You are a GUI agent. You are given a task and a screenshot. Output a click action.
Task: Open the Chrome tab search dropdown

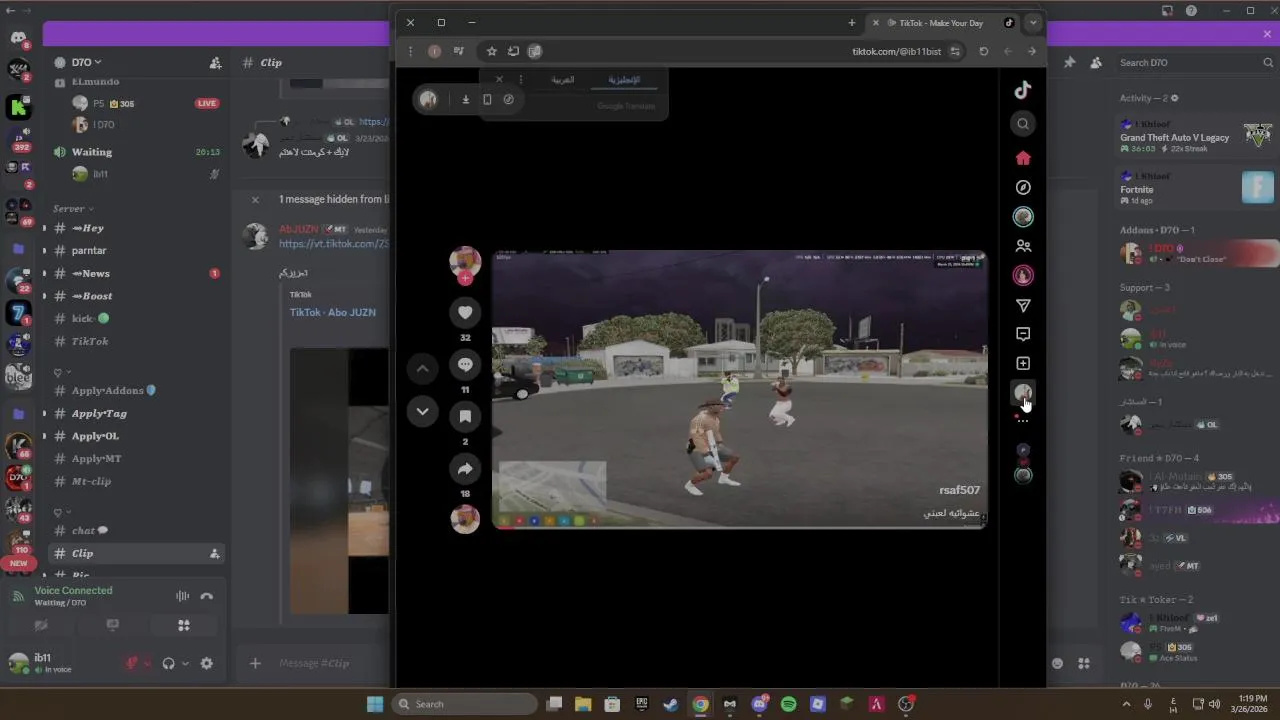tap(1033, 22)
